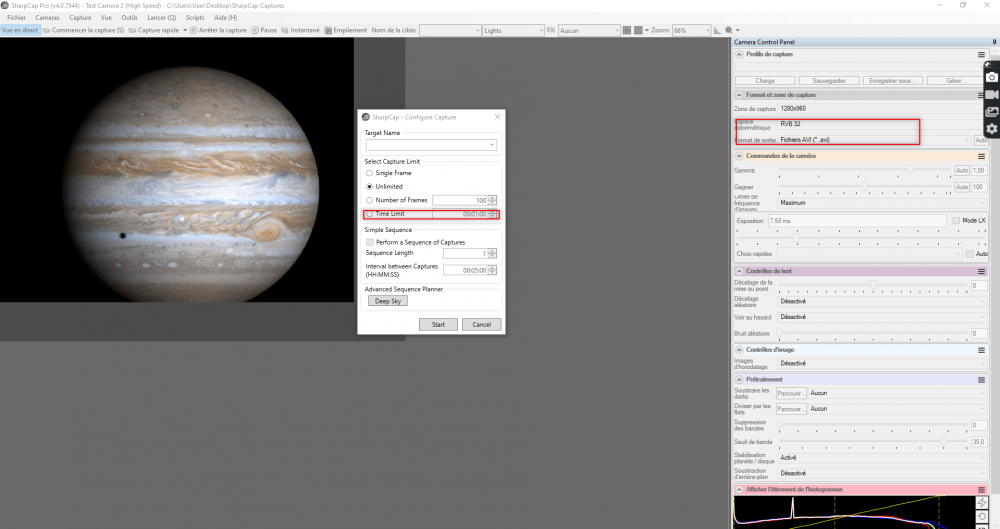Toggle the Vue en direct button
Screen dimensions: 1000x529
20,30
